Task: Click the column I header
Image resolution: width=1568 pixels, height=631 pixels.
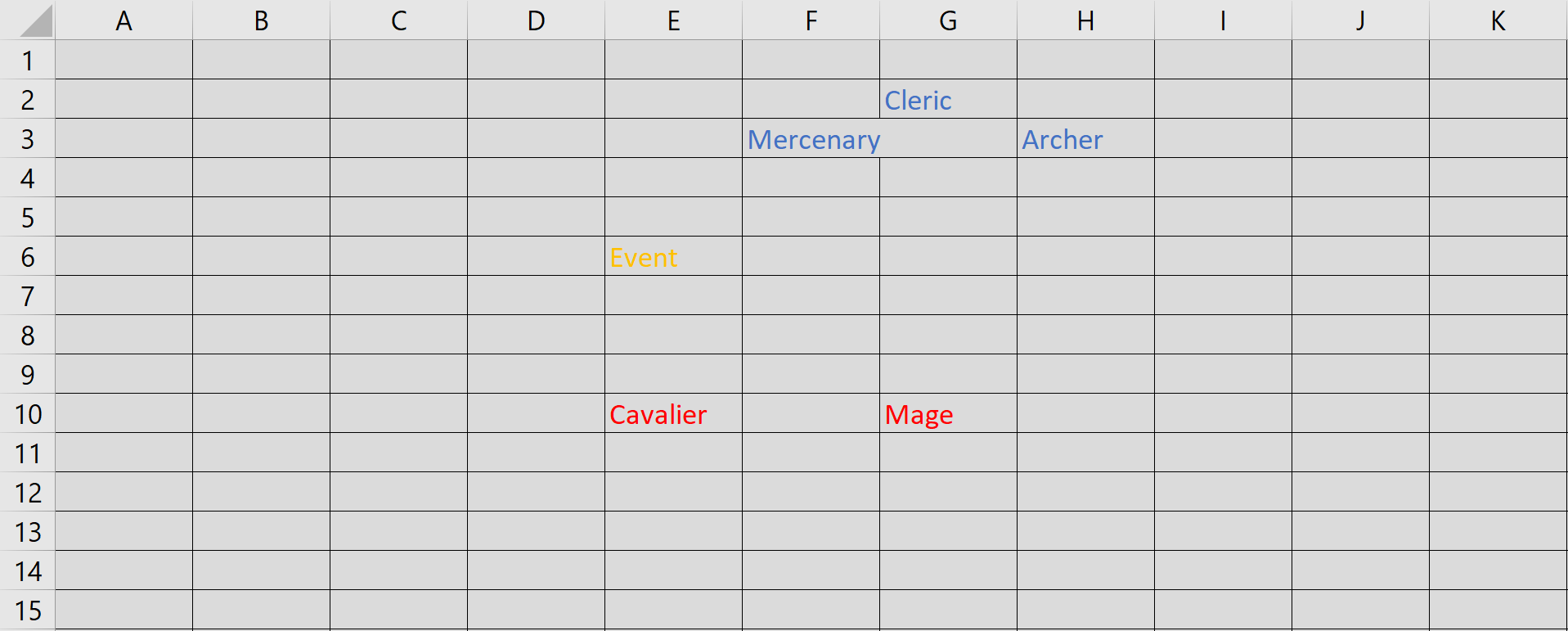Action: 1223,20
